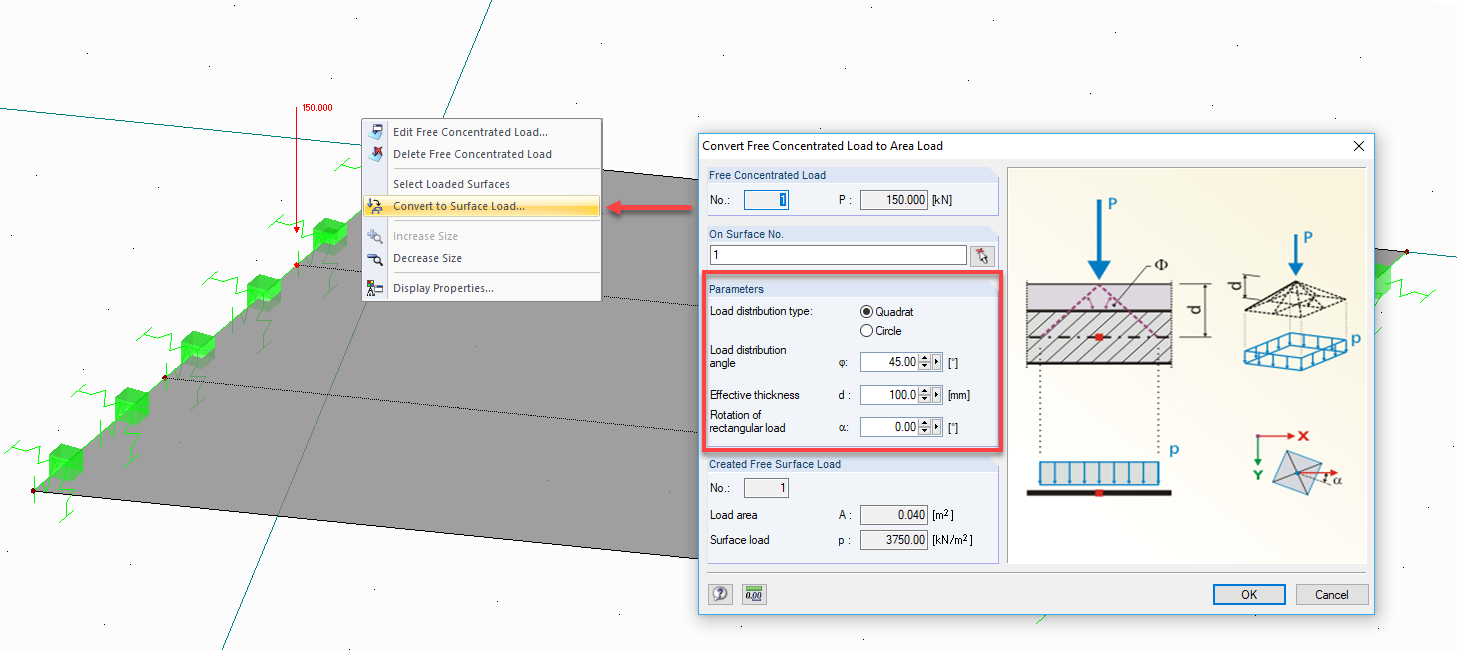Pick surface graphically with arrow-cursor button

(x=982, y=255)
